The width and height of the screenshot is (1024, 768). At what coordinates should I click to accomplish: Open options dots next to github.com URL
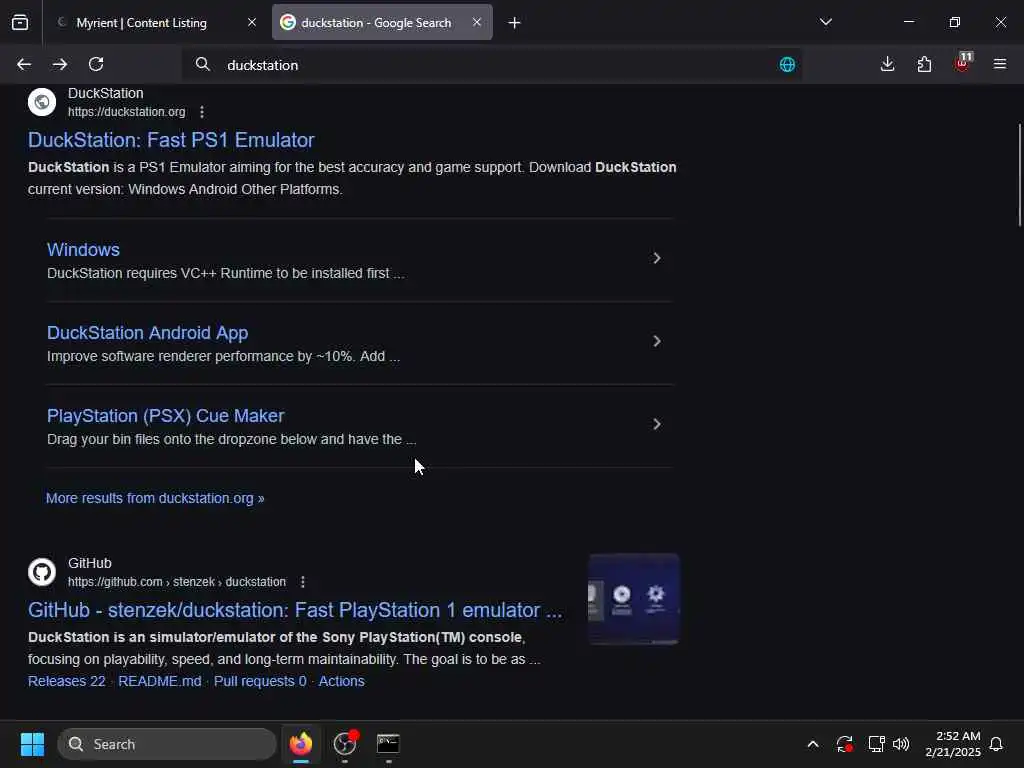pyautogui.click(x=302, y=582)
